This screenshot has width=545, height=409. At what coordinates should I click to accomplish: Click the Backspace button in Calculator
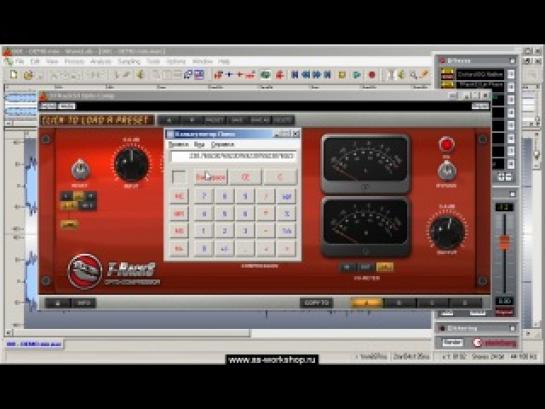coord(211,177)
